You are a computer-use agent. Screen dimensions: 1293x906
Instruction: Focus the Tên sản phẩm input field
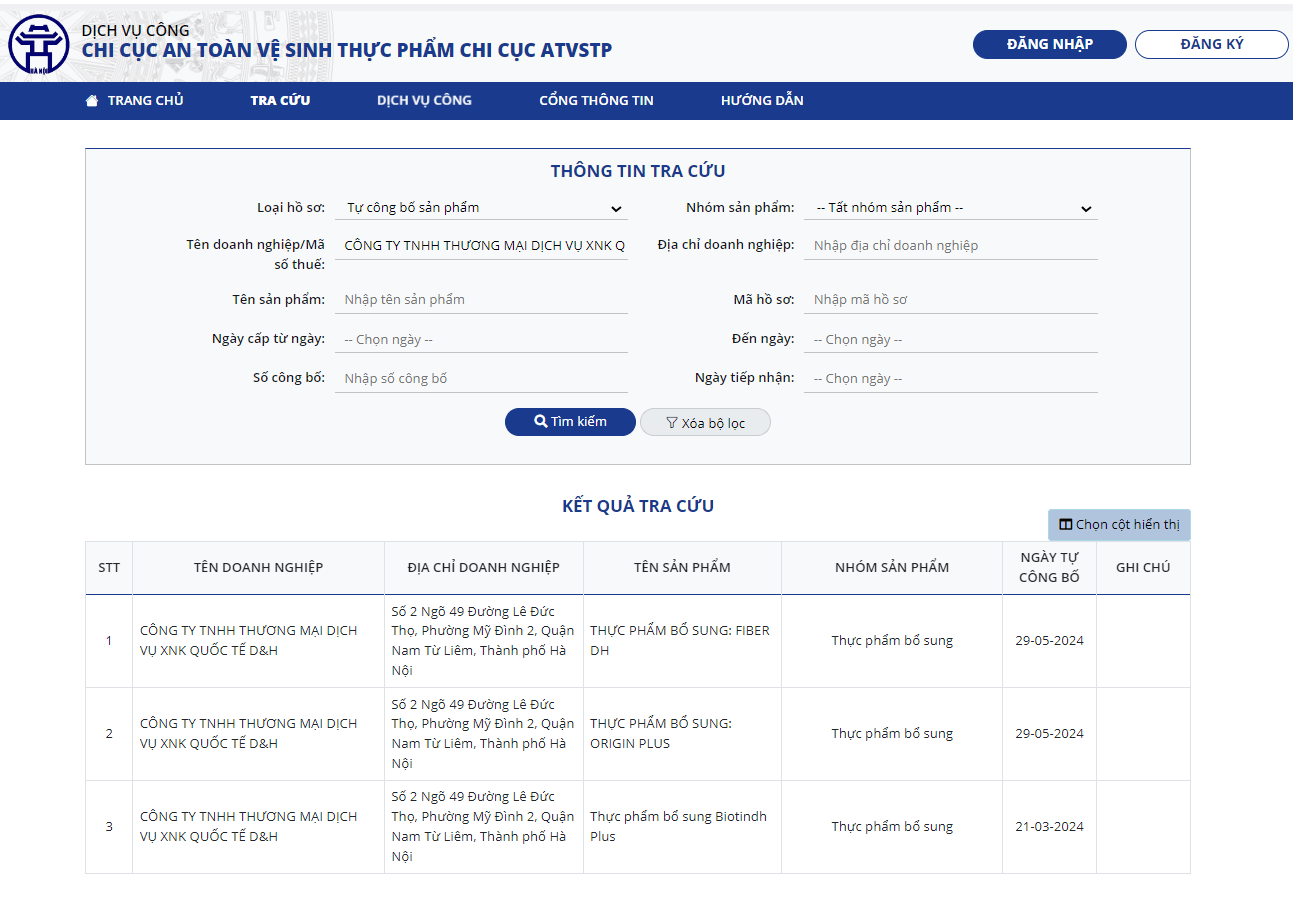481,300
